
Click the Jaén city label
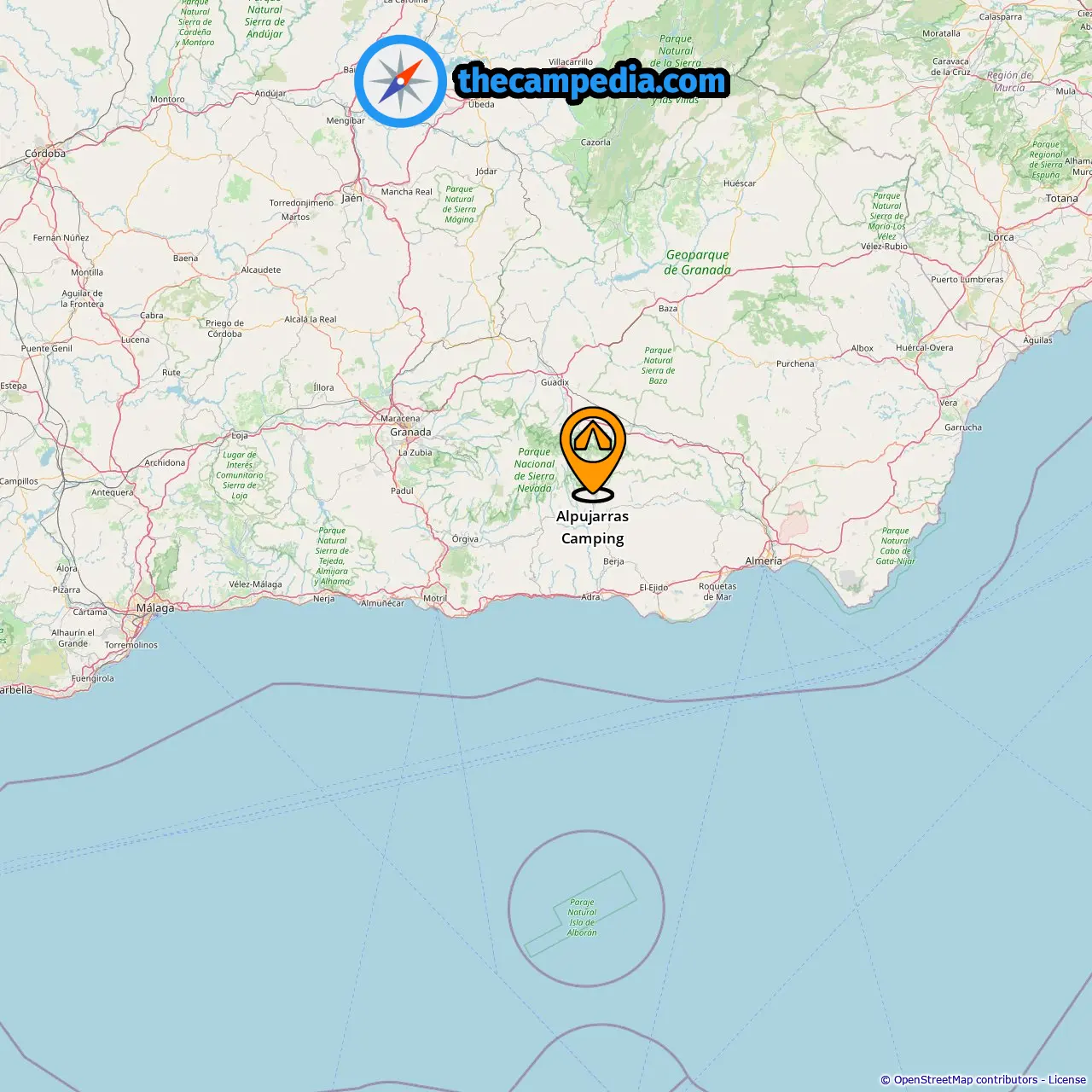351,198
